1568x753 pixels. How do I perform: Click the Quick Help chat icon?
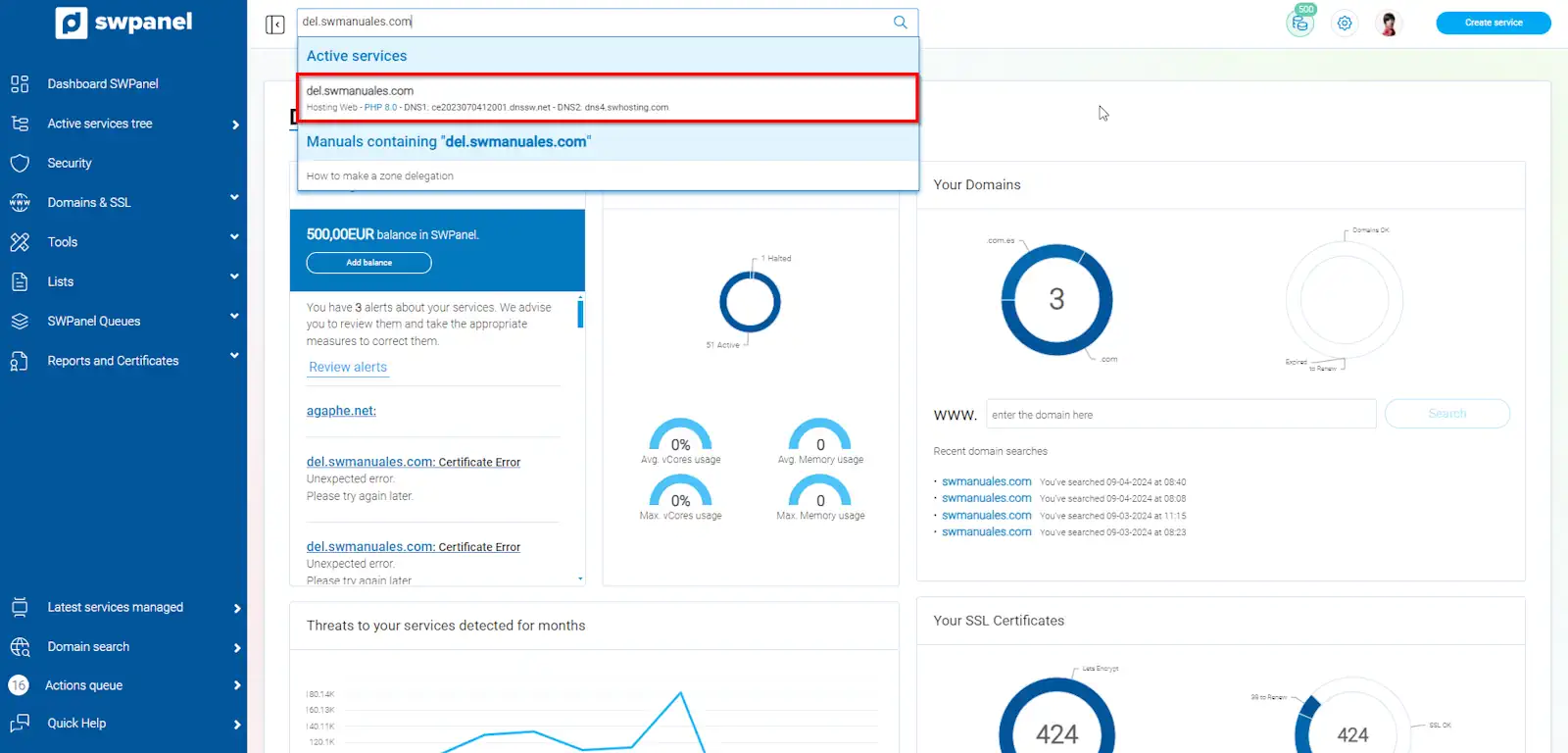click(x=20, y=724)
